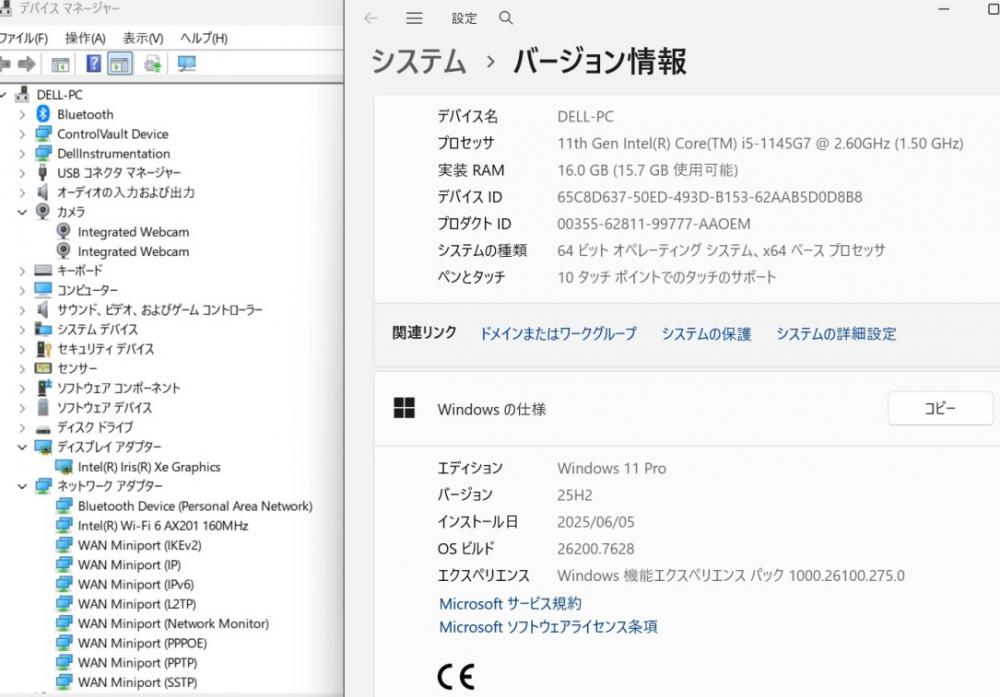Click the forward arrow in Device Manager toolbar
Viewport: 1000px width, 697px height.
27,64
